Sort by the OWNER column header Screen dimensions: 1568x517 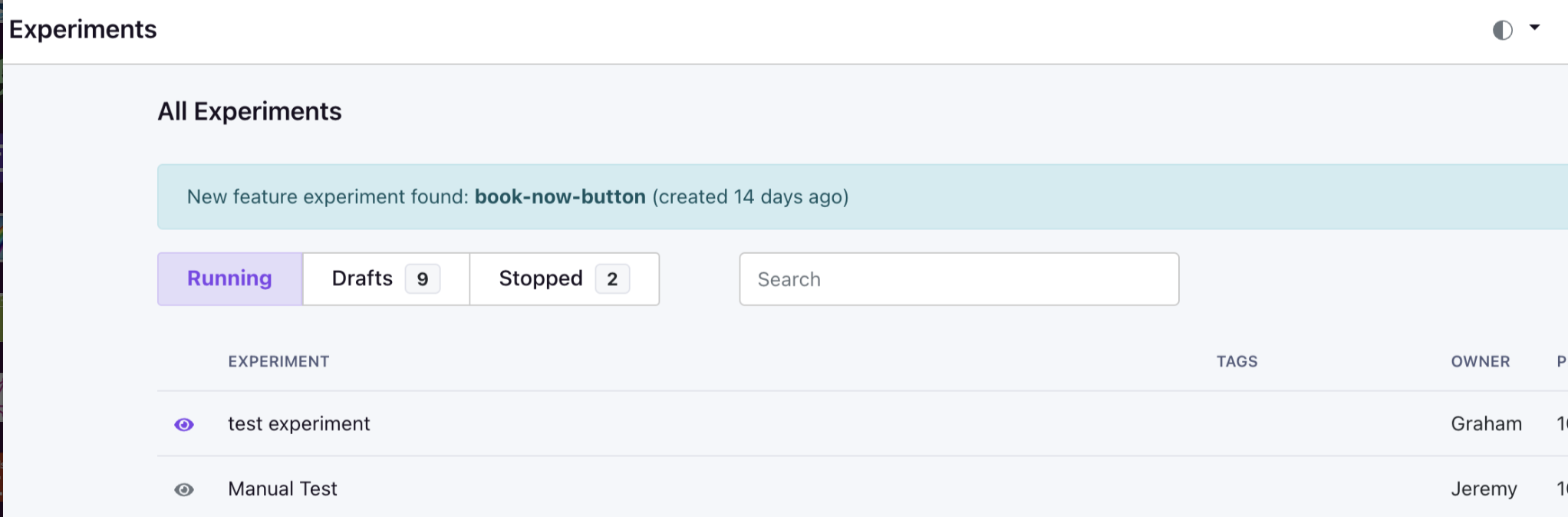tap(1480, 361)
